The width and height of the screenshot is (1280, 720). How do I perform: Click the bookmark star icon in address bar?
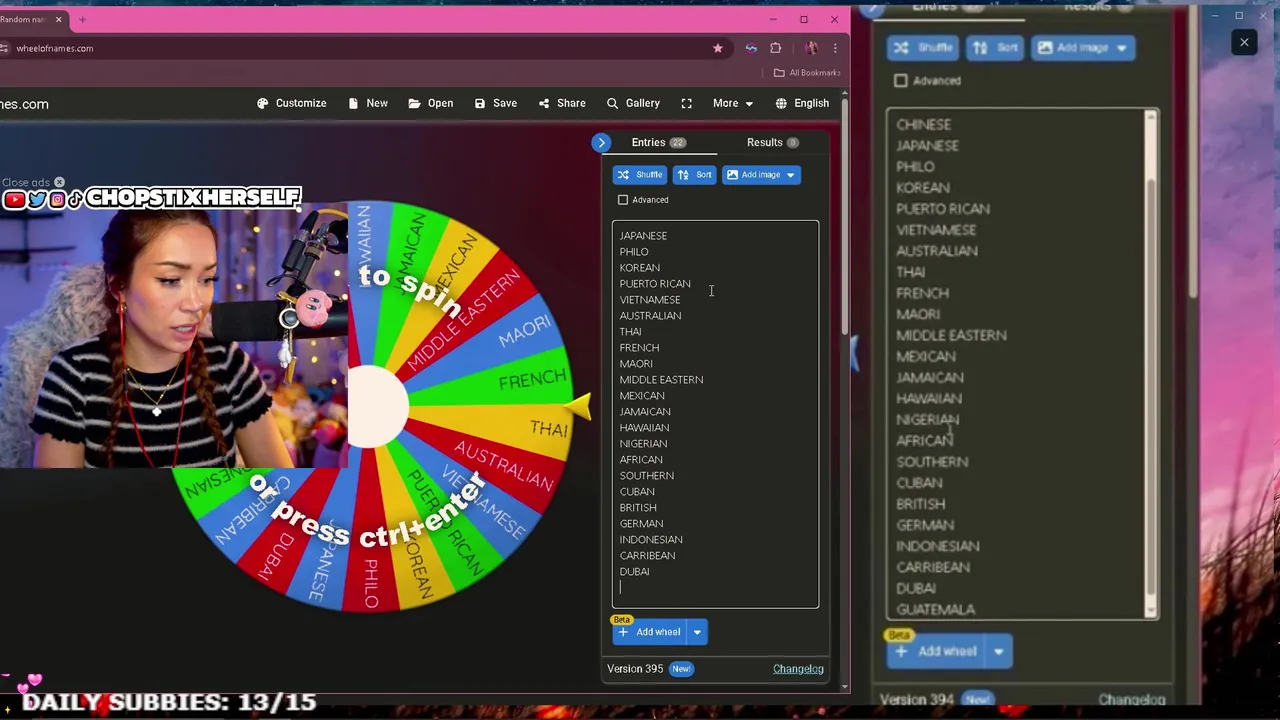[717, 48]
